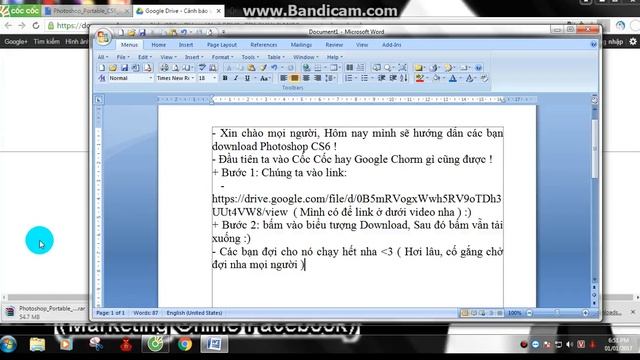640x360 pixels.
Task: Toggle Bold formatting
Action: click(225, 78)
